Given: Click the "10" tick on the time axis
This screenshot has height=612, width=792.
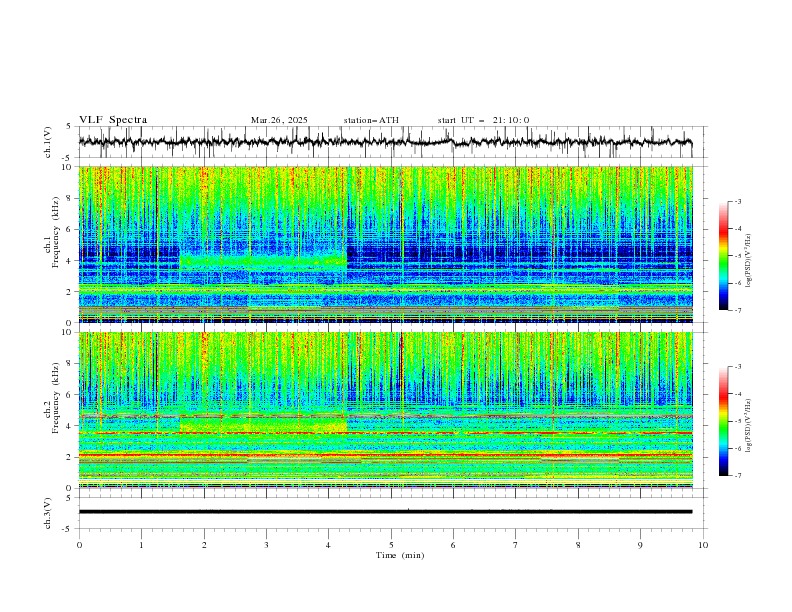Looking at the screenshot, I should 703,545.
